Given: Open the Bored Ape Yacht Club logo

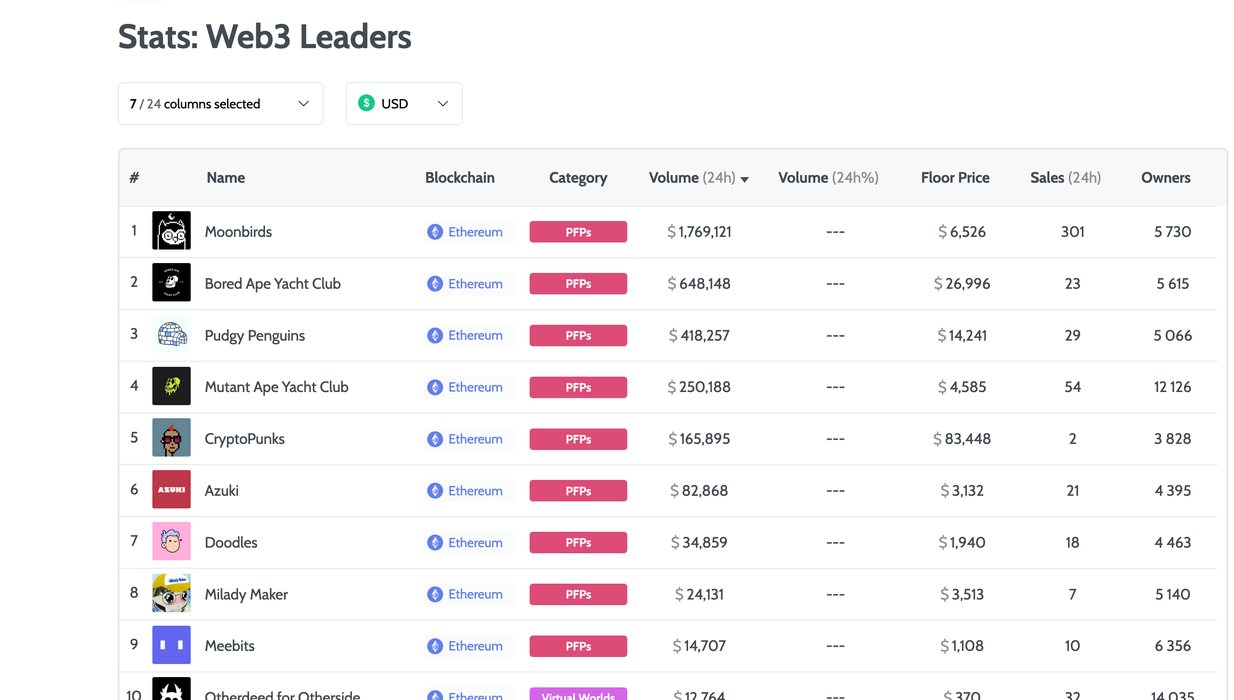Looking at the screenshot, I should (x=171, y=283).
